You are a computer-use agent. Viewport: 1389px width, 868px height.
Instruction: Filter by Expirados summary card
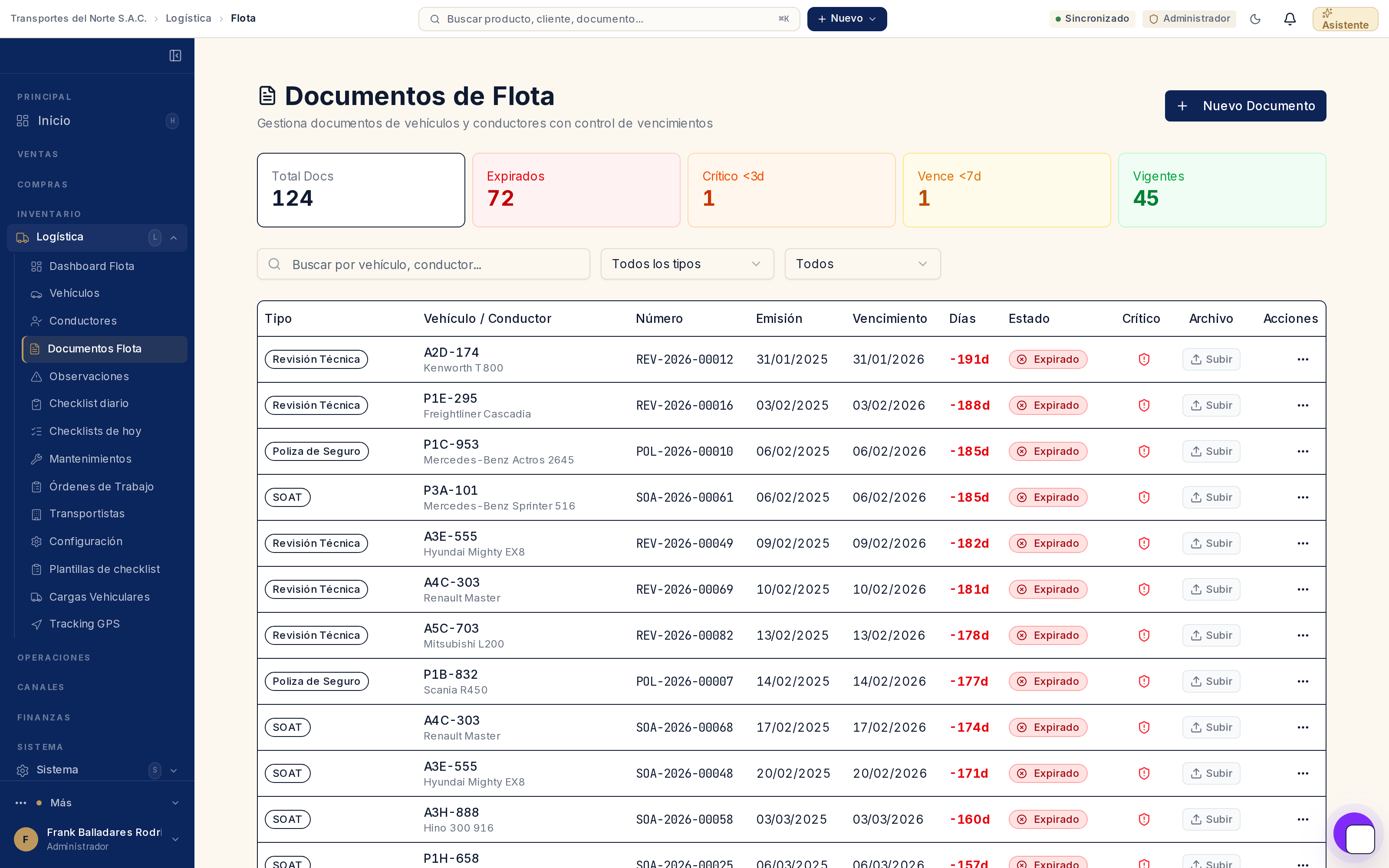576,190
